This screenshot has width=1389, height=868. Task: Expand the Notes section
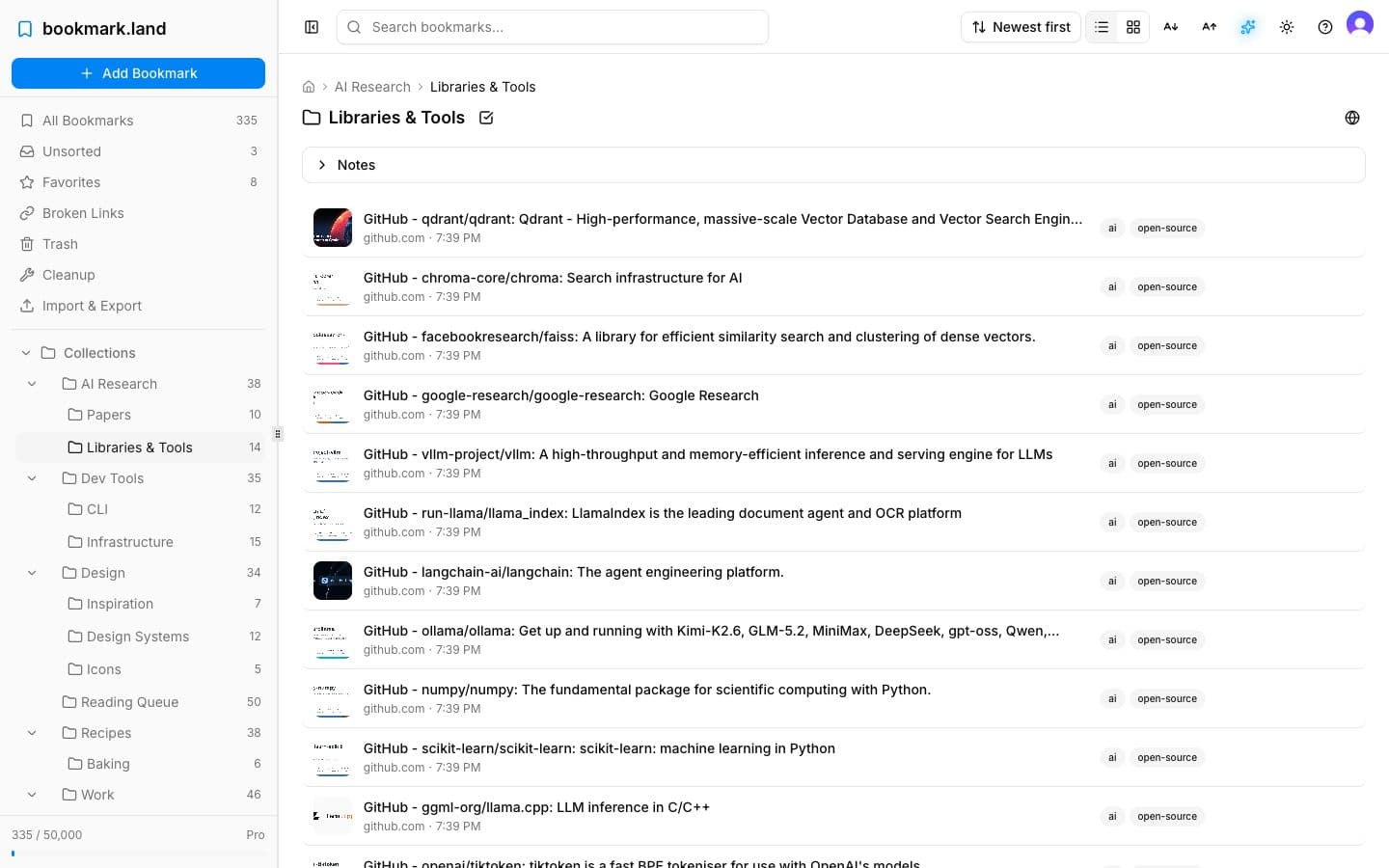[833, 165]
